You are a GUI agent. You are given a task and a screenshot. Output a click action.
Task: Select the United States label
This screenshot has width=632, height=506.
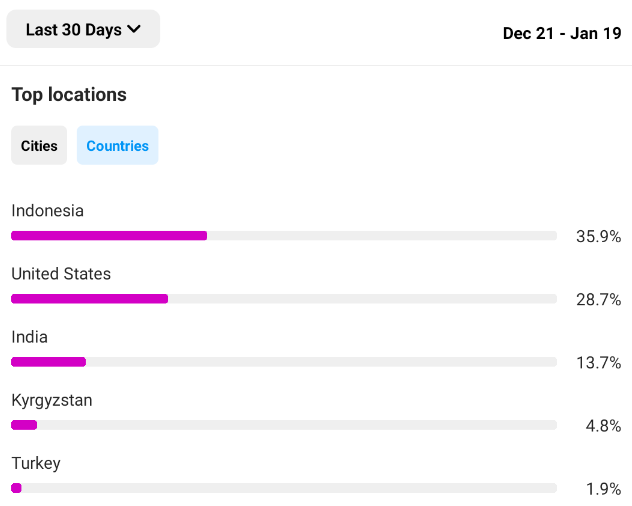pyautogui.click(x=61, y=274)
